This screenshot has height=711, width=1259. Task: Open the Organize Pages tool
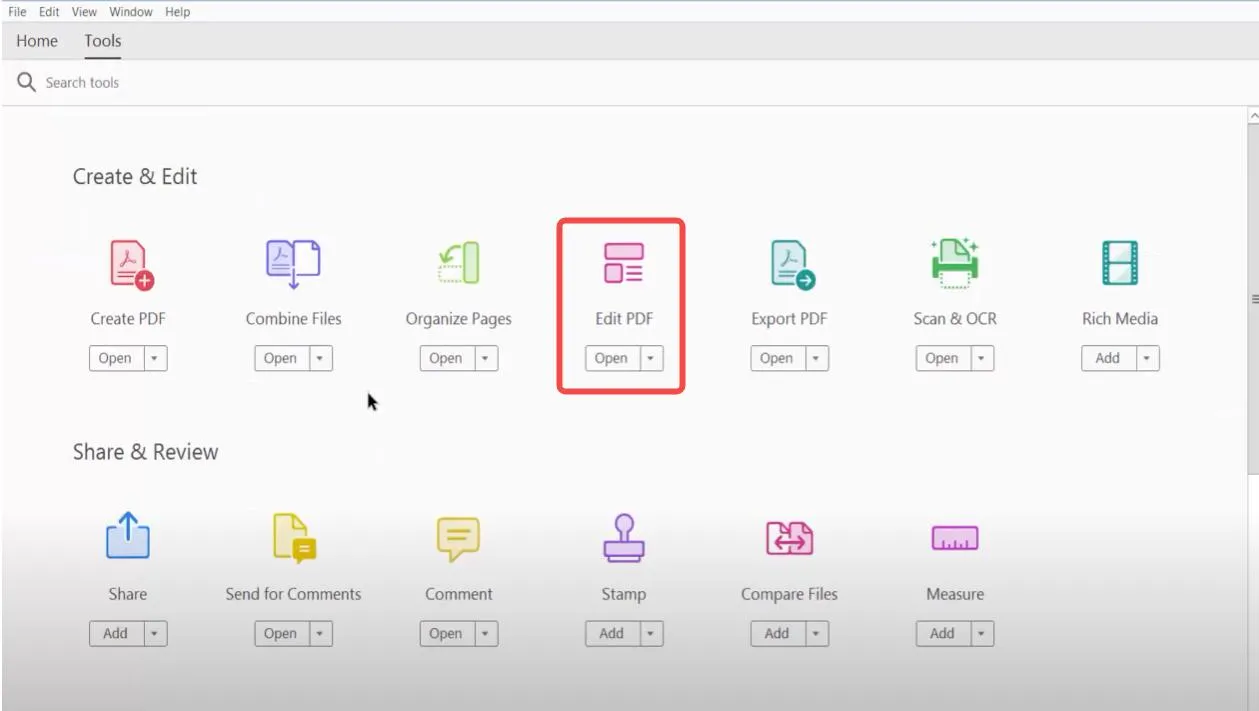pos(458,265)
